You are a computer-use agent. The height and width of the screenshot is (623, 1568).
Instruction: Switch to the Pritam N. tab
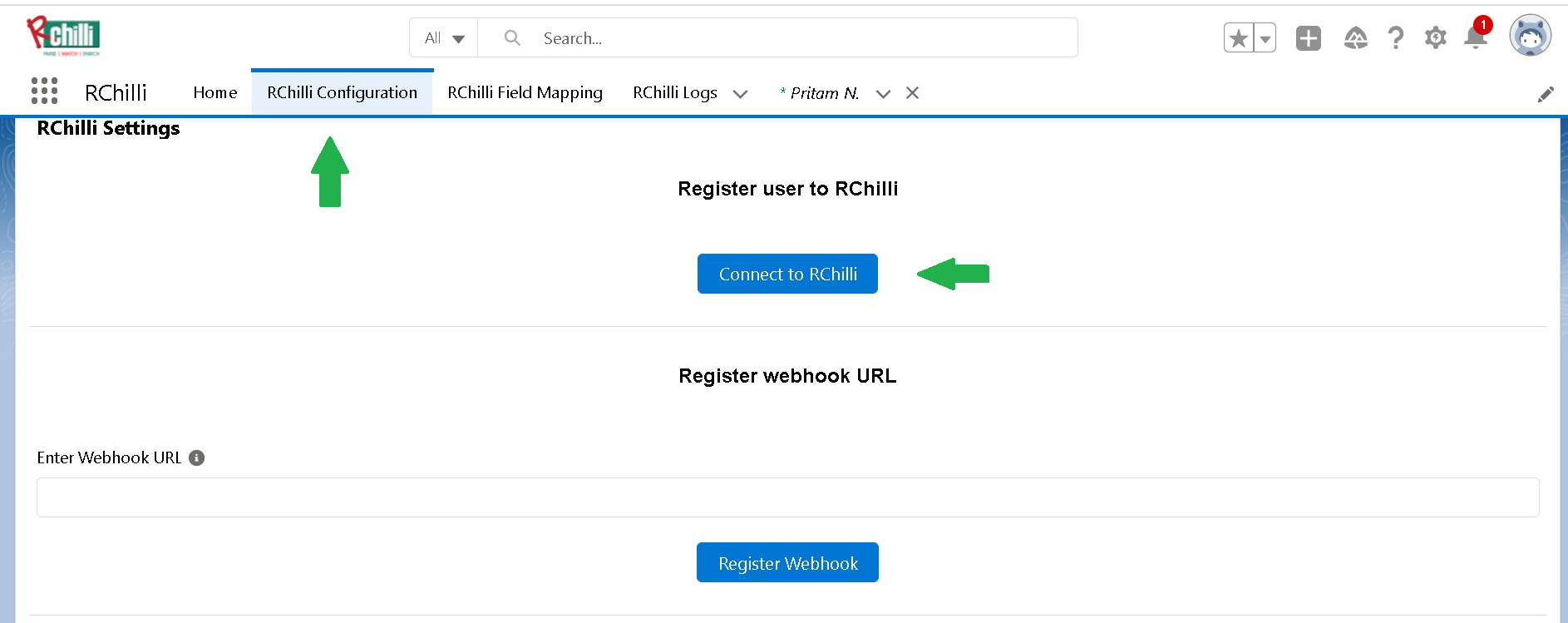tap(819, 93)
